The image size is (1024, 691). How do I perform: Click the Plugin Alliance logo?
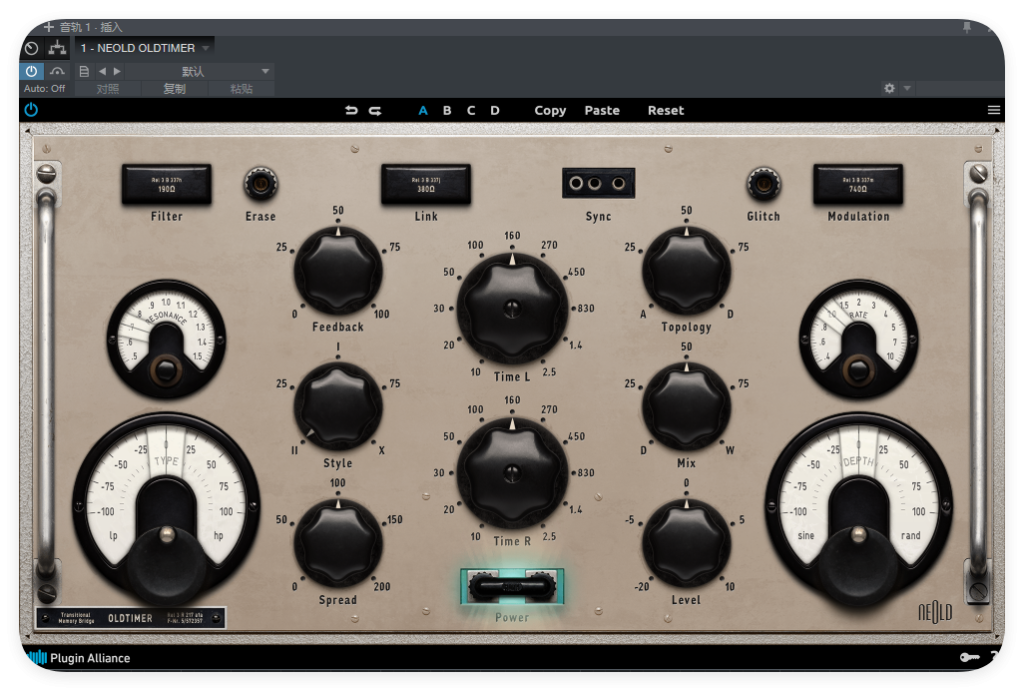(x=80, y=658)
